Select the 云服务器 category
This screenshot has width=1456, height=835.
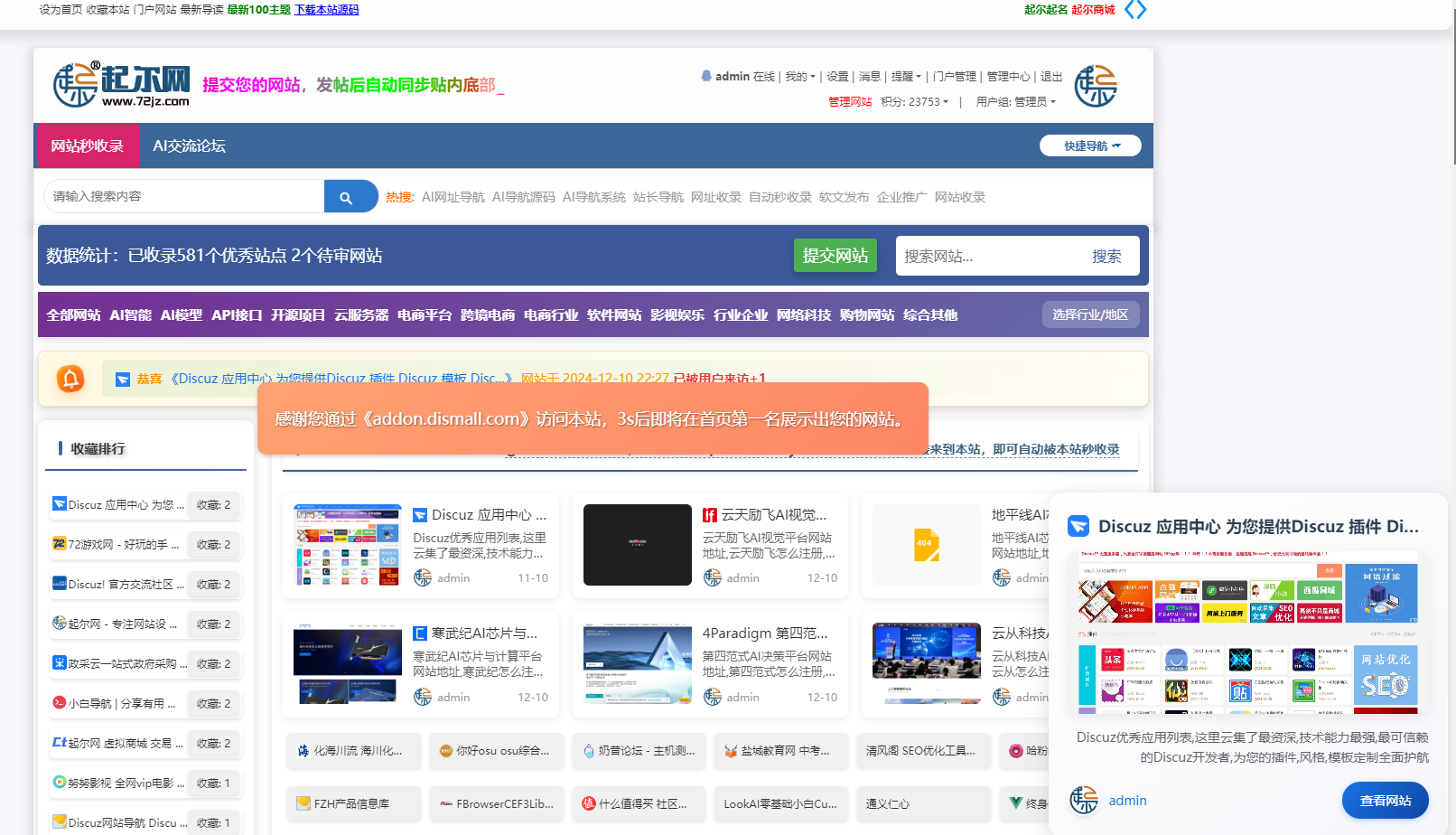361,315
